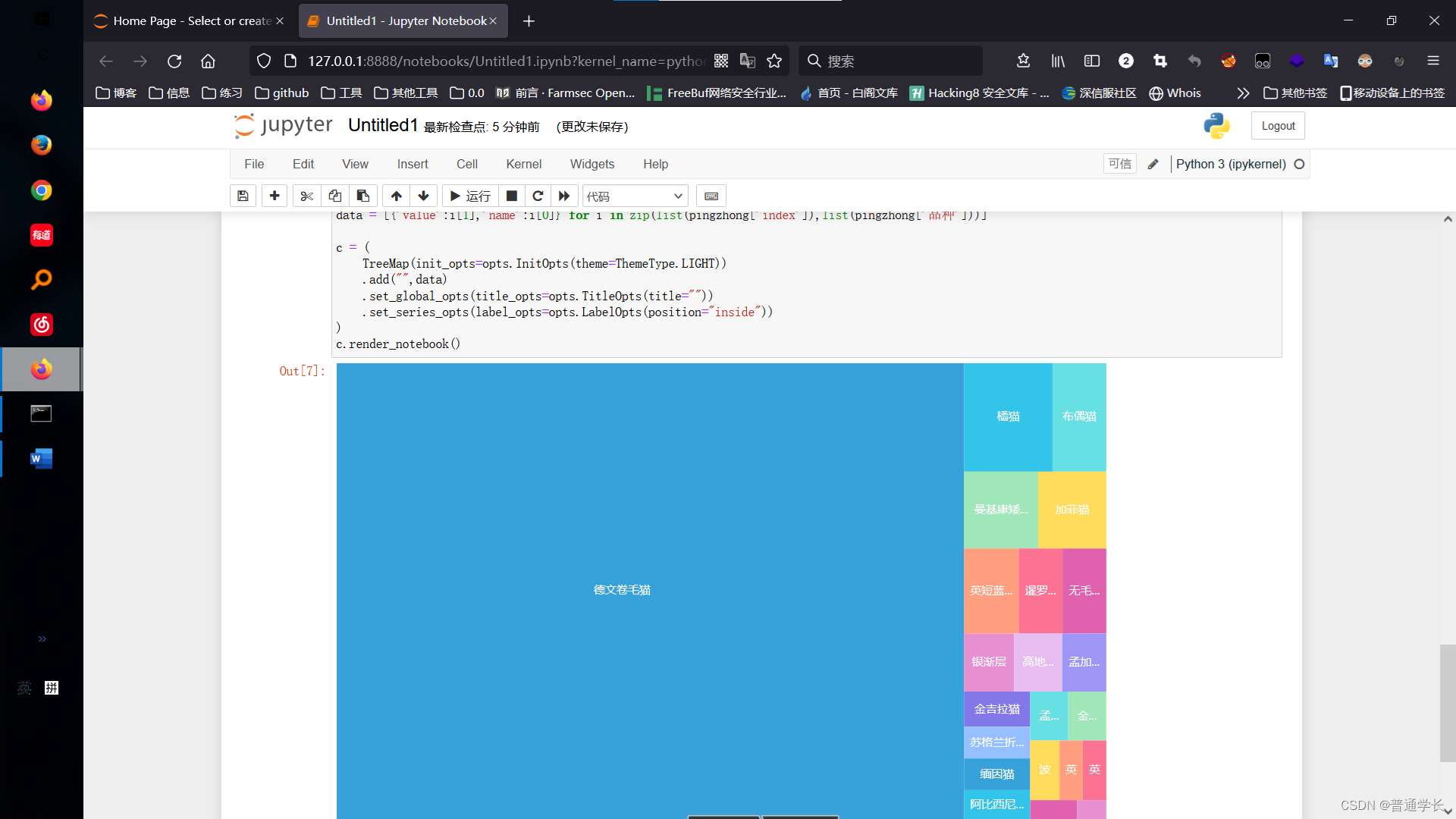Save notebook with the floppy disk icon
The image size is (1456, 819).
click(243, 196)
